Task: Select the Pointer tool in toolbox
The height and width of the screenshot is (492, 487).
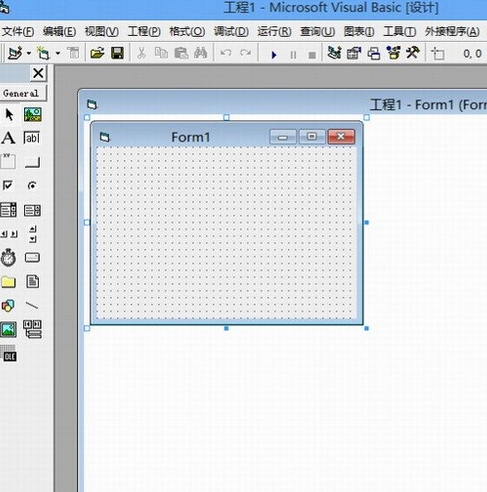Action: coord(9,114)
